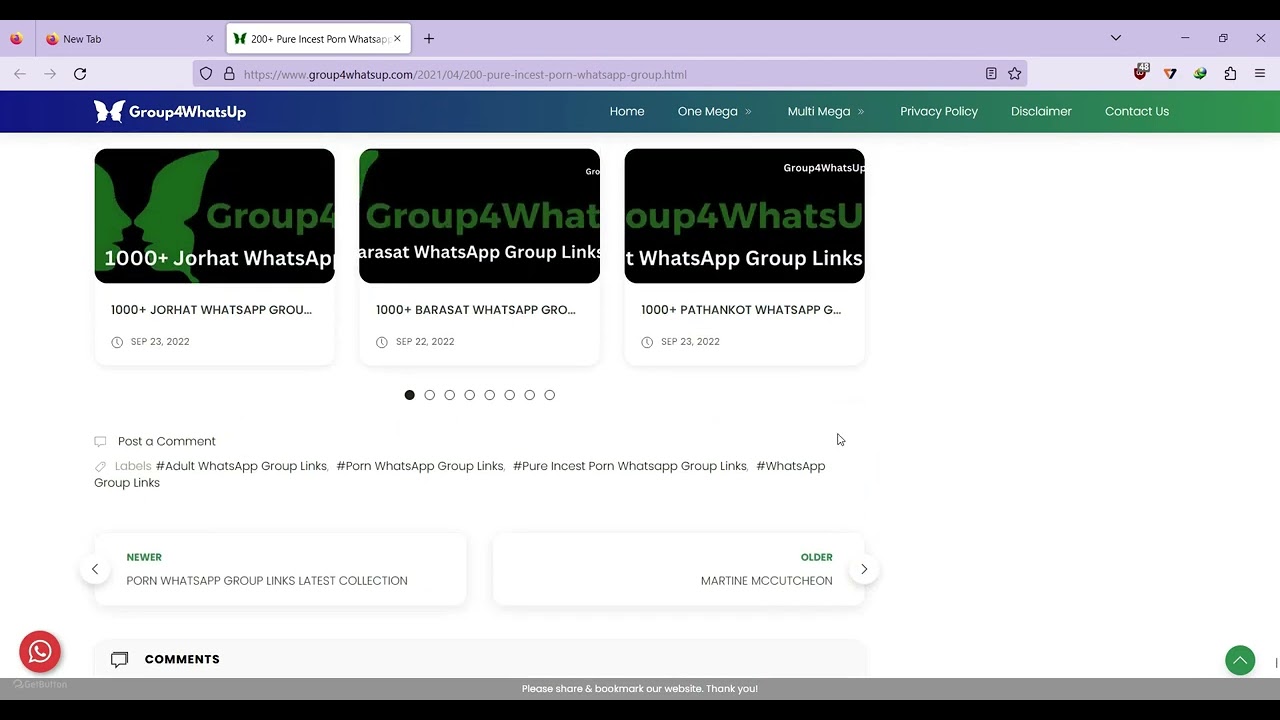The width and height of the screenshot is (1280, 720).
Task: Click the address bar URL field
Action: [x=608, y=74]
